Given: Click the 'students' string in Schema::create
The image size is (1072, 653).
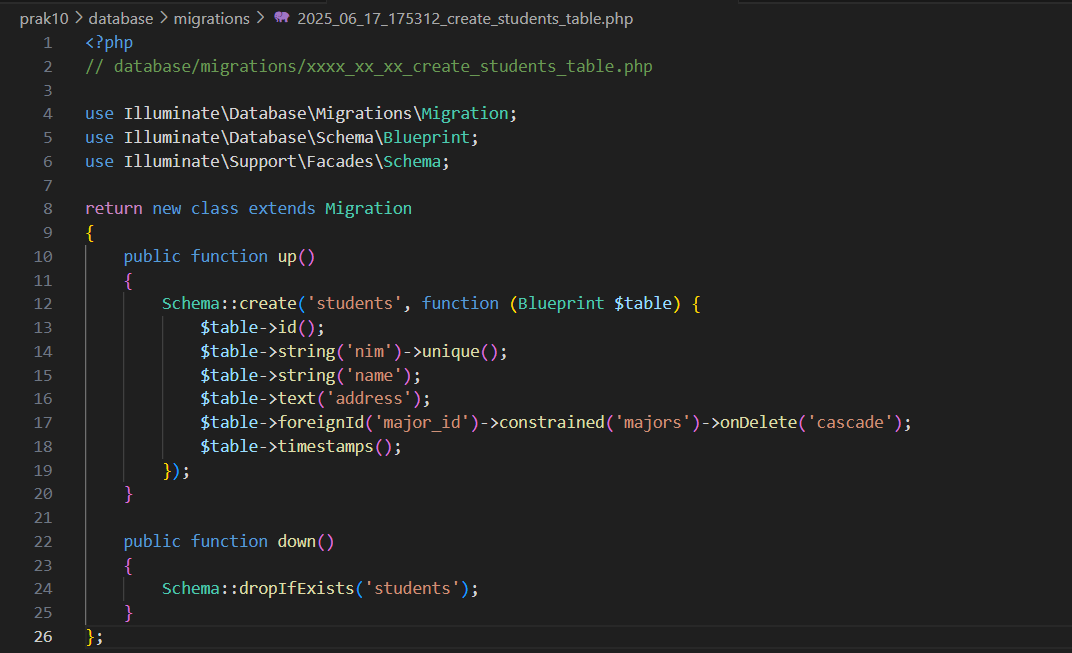Looking at the screenshot, I should point(364,303).
